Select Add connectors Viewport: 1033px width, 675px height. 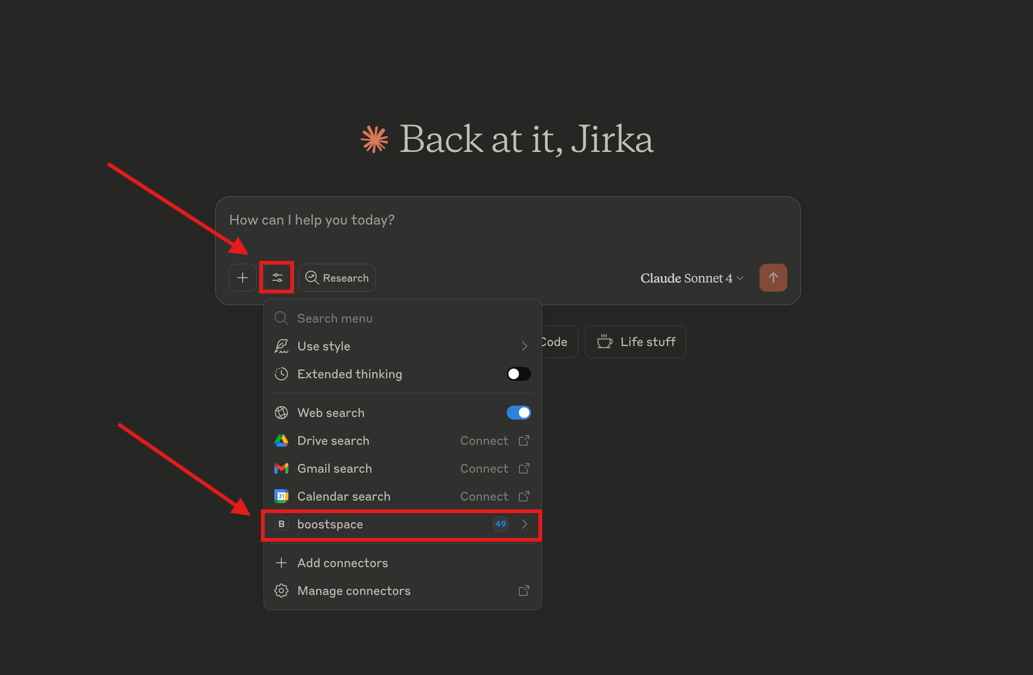[x=403, y=563]
